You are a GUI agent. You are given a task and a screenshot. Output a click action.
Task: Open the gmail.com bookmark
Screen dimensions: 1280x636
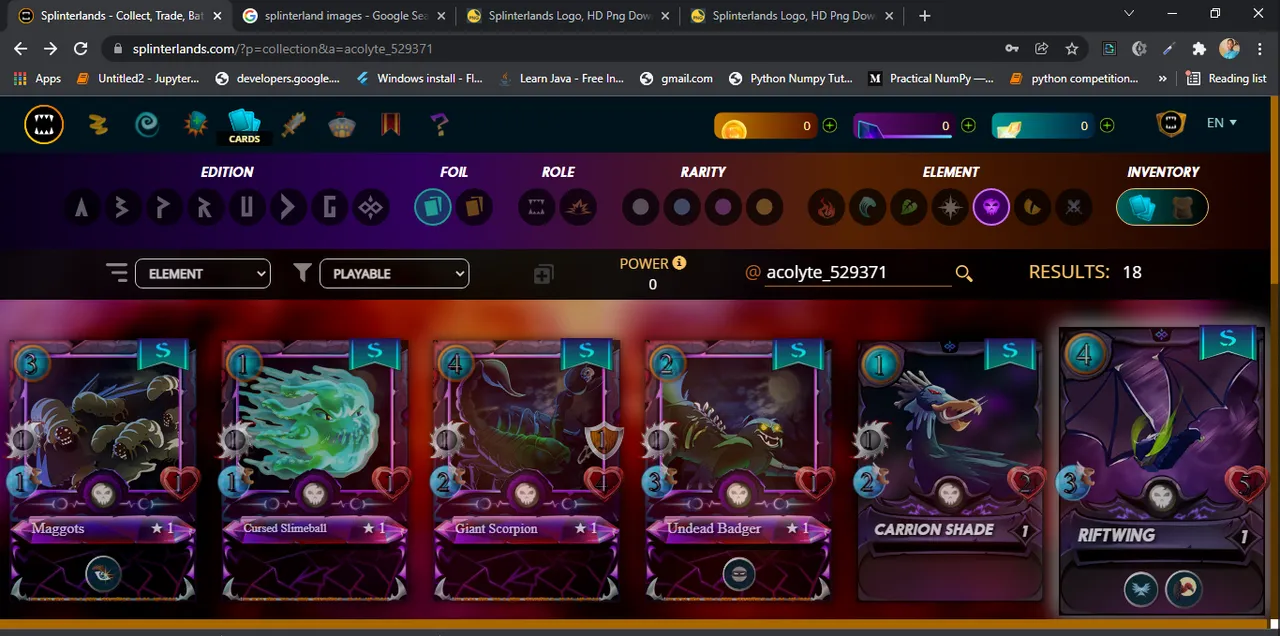pos(676,78)
